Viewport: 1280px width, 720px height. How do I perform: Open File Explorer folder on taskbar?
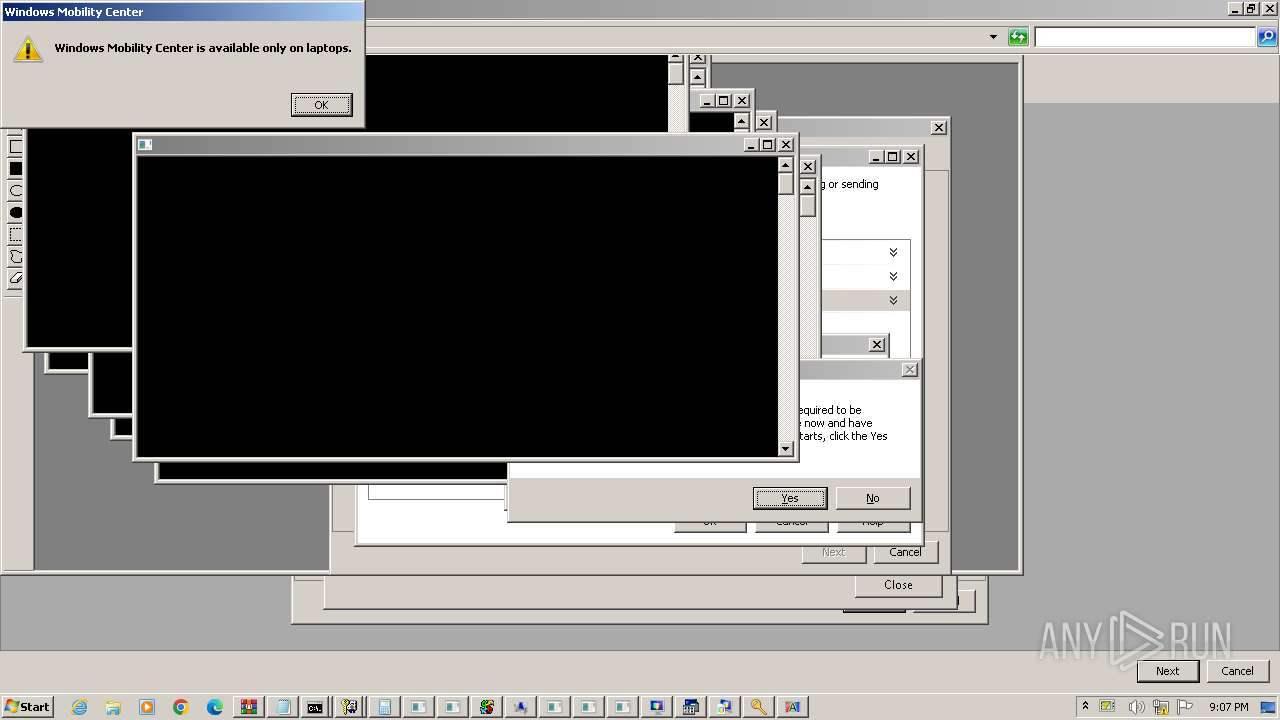pyautogui.click(x=113, y=707)
